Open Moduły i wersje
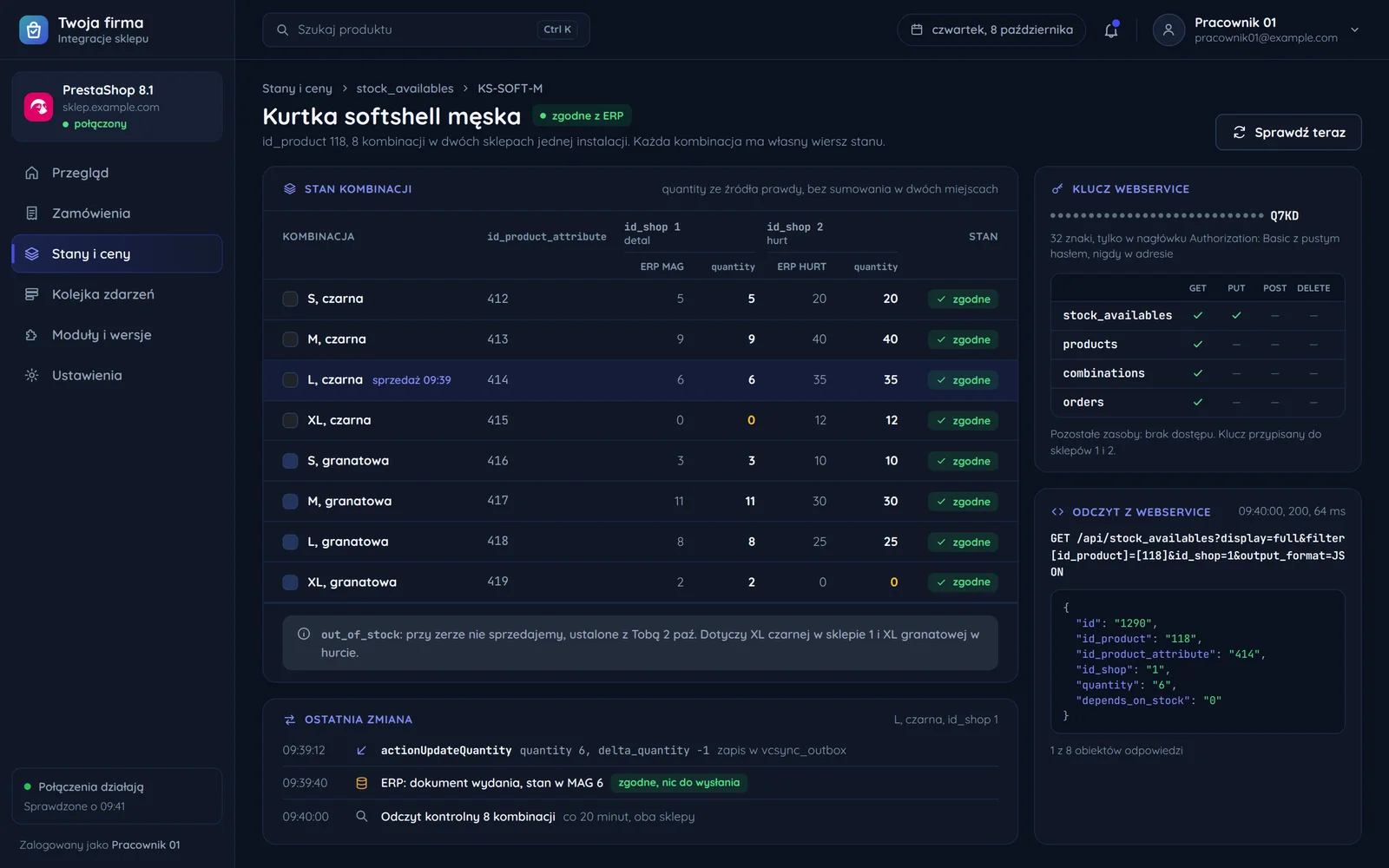Viewport: 1389px width, 868px height. (x=117, y=335)
